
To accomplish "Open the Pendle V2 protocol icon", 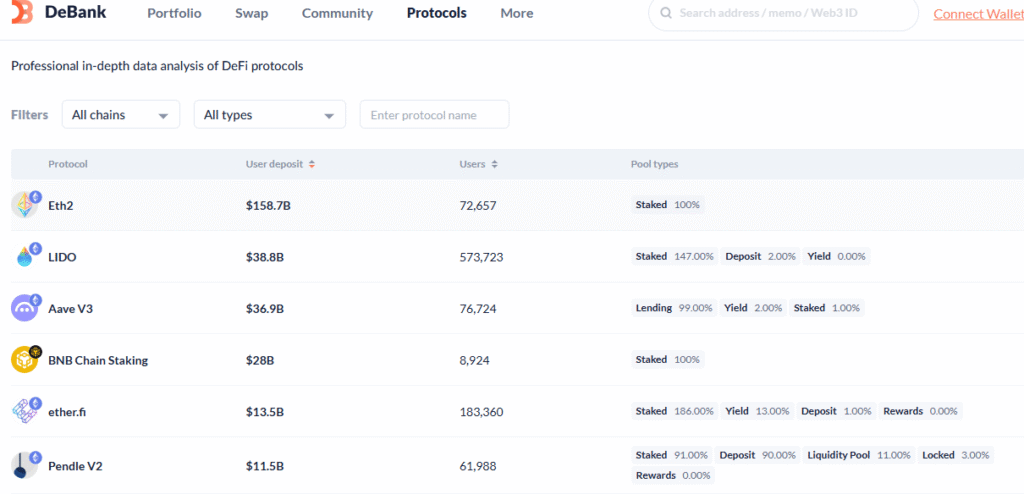I will tap(26, 465).
